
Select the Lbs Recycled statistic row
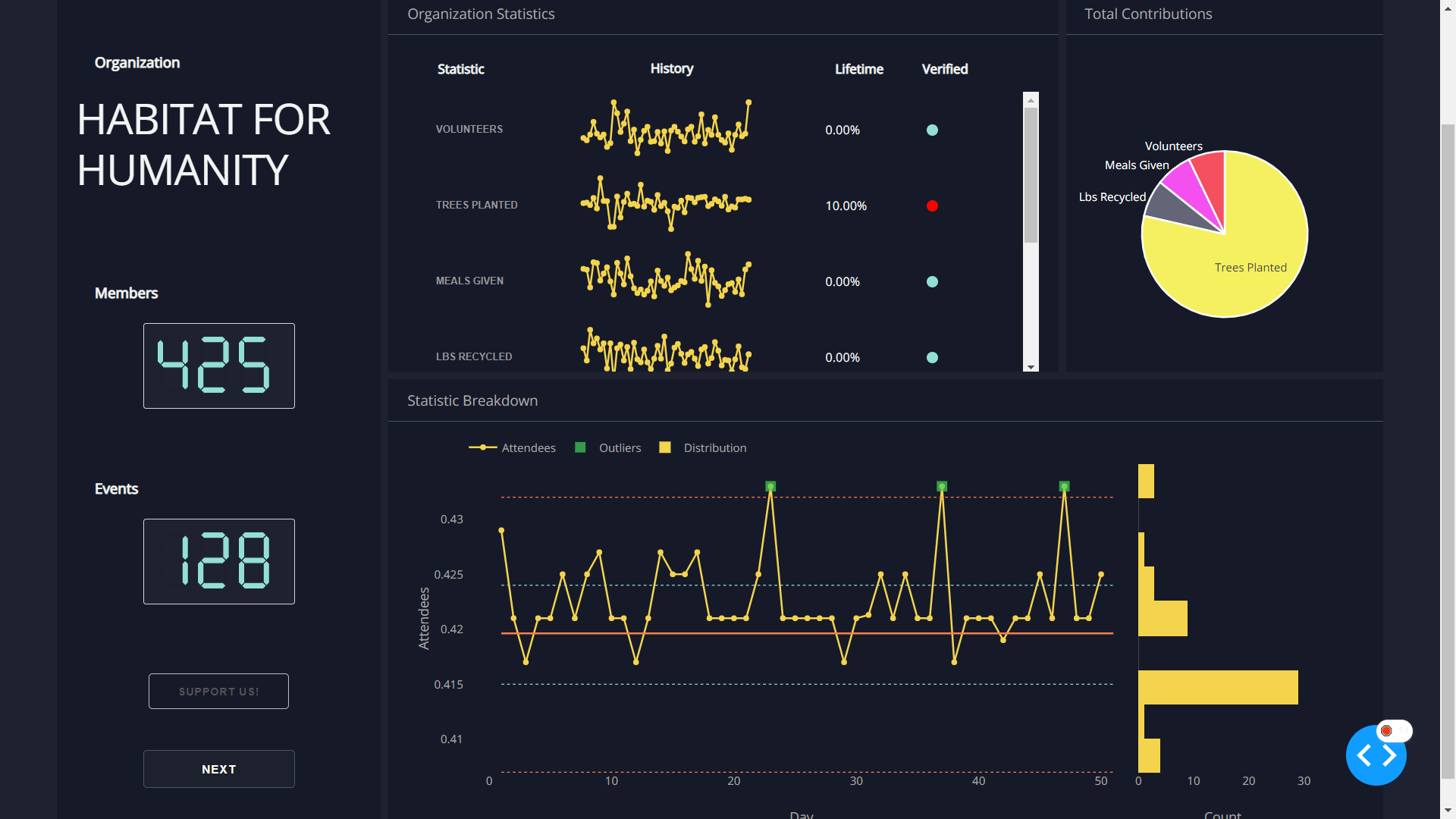(474, 356)
